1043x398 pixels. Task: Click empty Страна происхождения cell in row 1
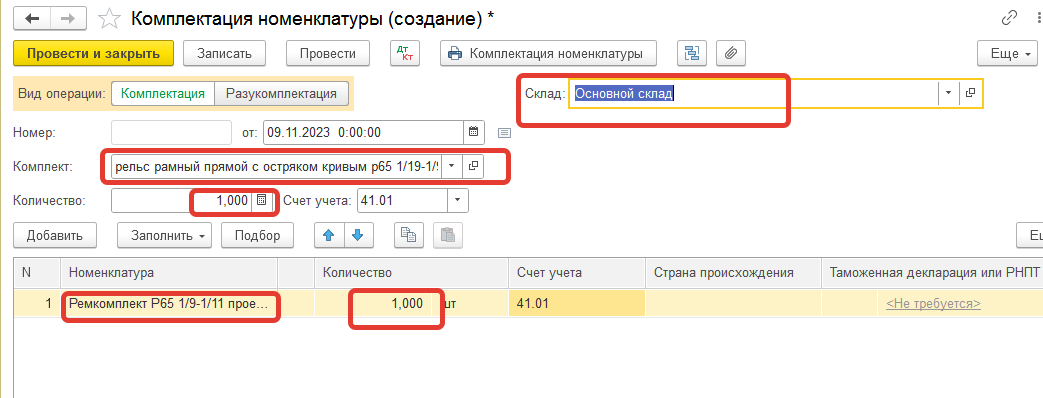[734, 303]
